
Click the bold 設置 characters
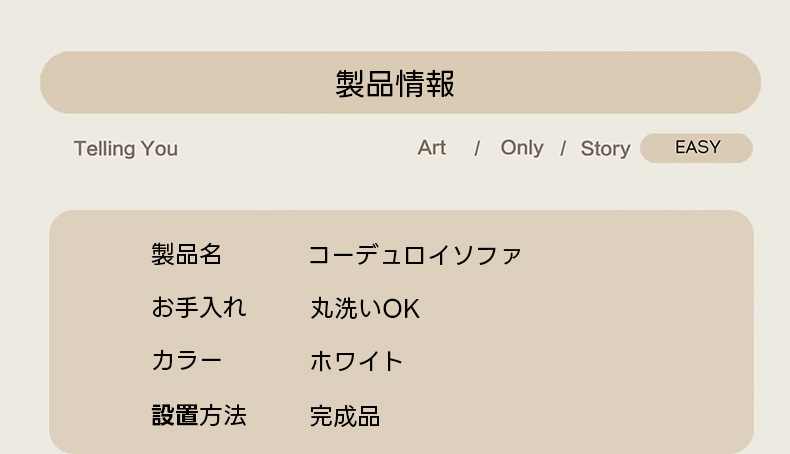click(x=175, y=415)
